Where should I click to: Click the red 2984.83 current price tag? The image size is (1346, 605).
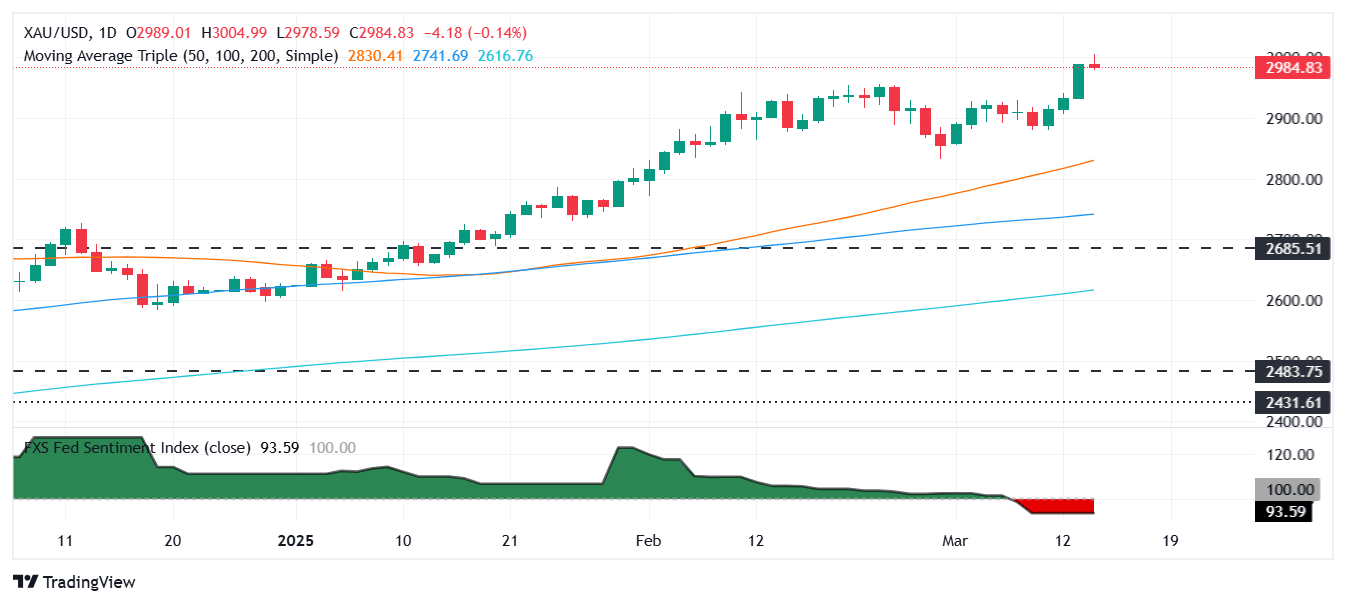1292,67
